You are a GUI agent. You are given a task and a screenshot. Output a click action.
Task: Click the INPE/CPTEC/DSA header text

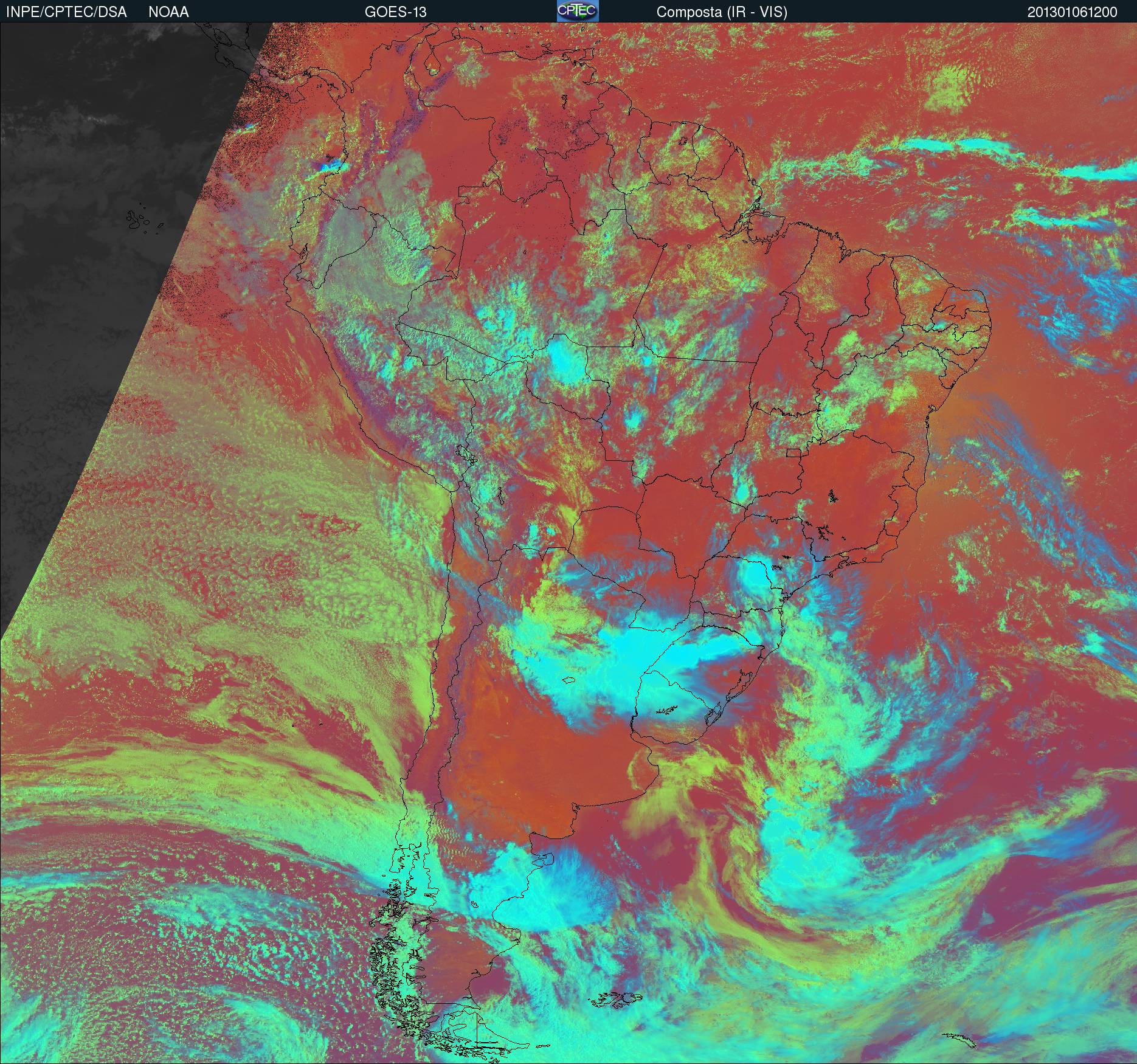point(66,12)
